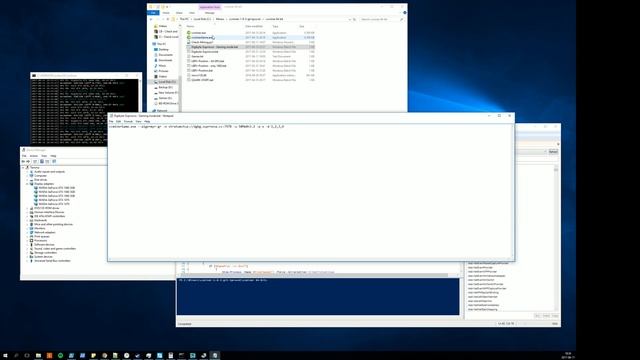Expand Universal Serial Bus controllers node
The width and height of the screenshot is (640, 360).
[x=27, y=260]
